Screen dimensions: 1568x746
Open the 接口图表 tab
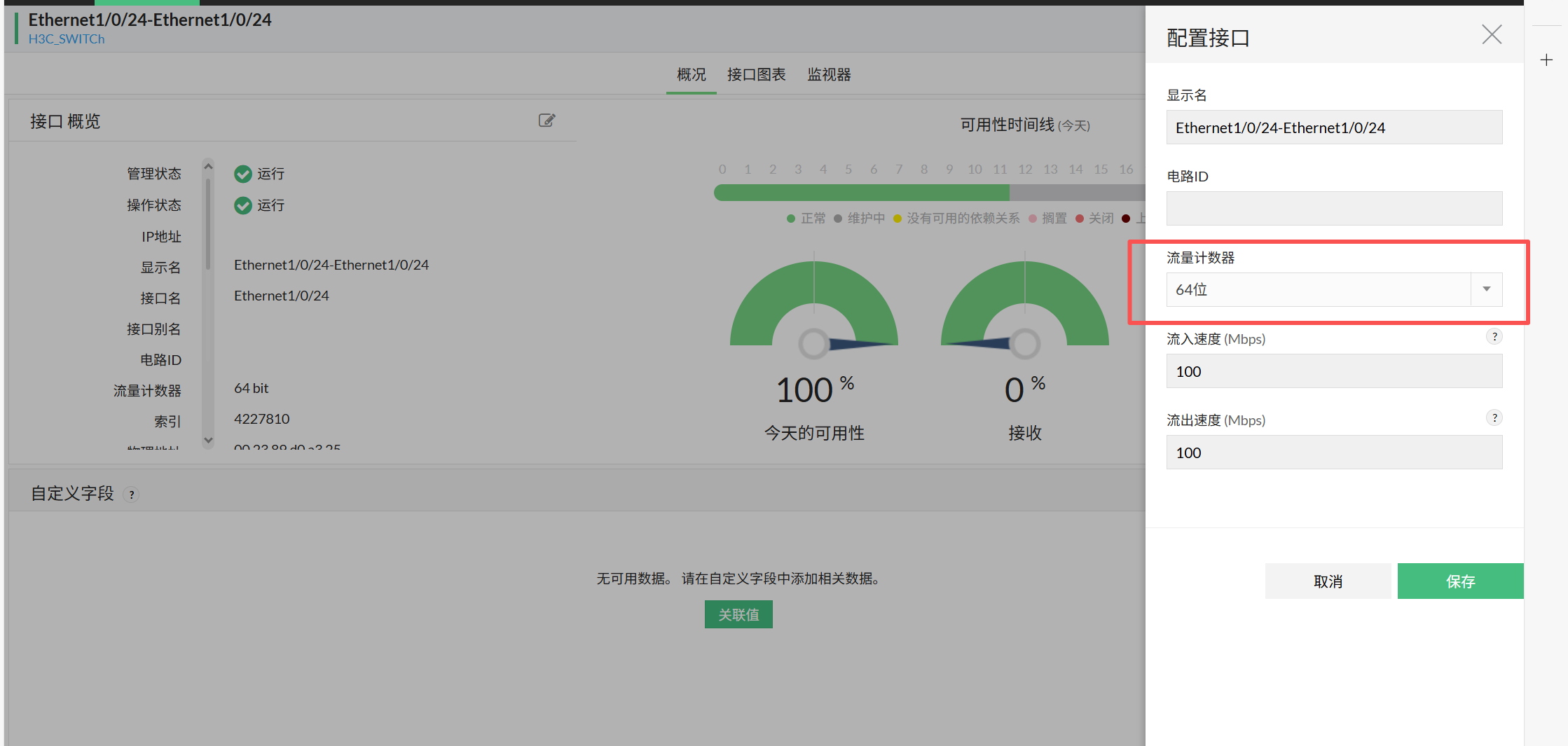tap(756, 74)
